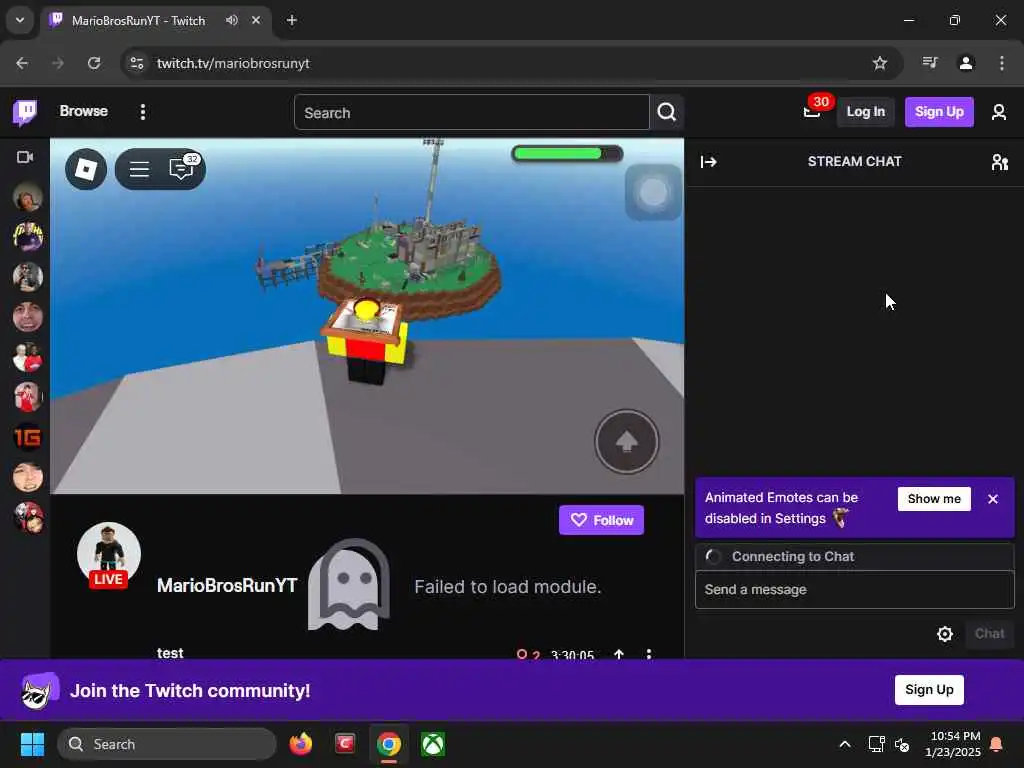Open the red C app in the taskbar

[345, 744]
